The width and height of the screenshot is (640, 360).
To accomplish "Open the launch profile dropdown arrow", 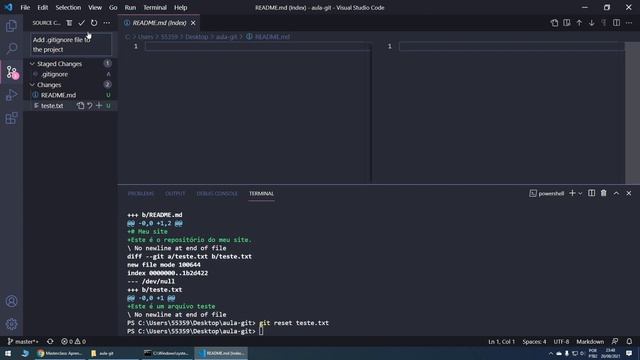I will pyautogui.click(x=580, y=193).
